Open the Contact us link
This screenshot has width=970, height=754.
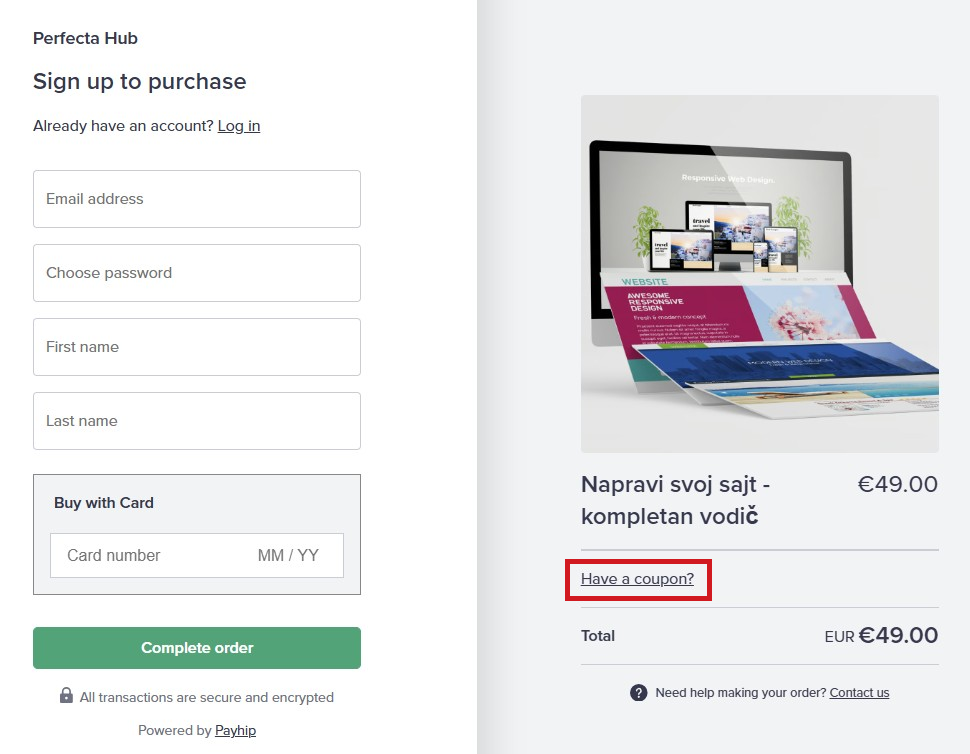click(859, 693)
